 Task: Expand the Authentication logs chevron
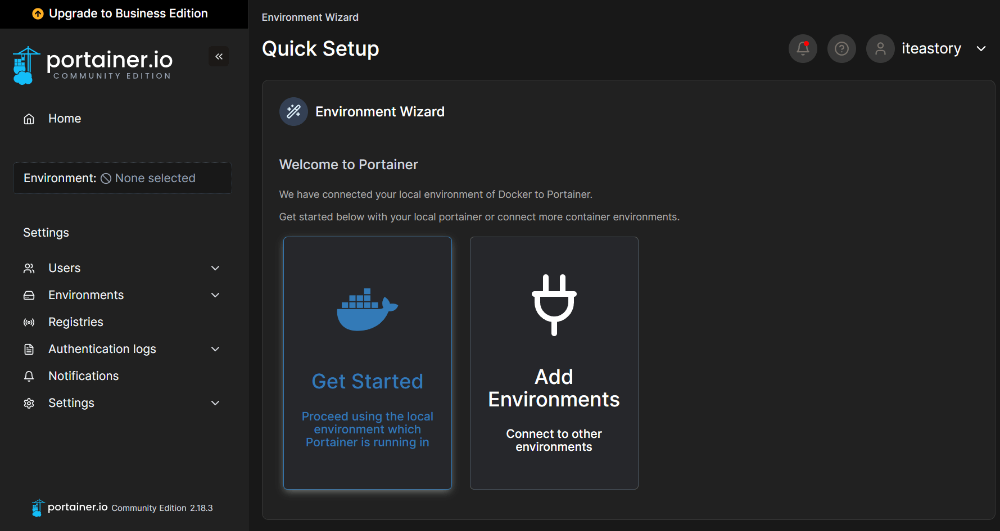point(215,349)
